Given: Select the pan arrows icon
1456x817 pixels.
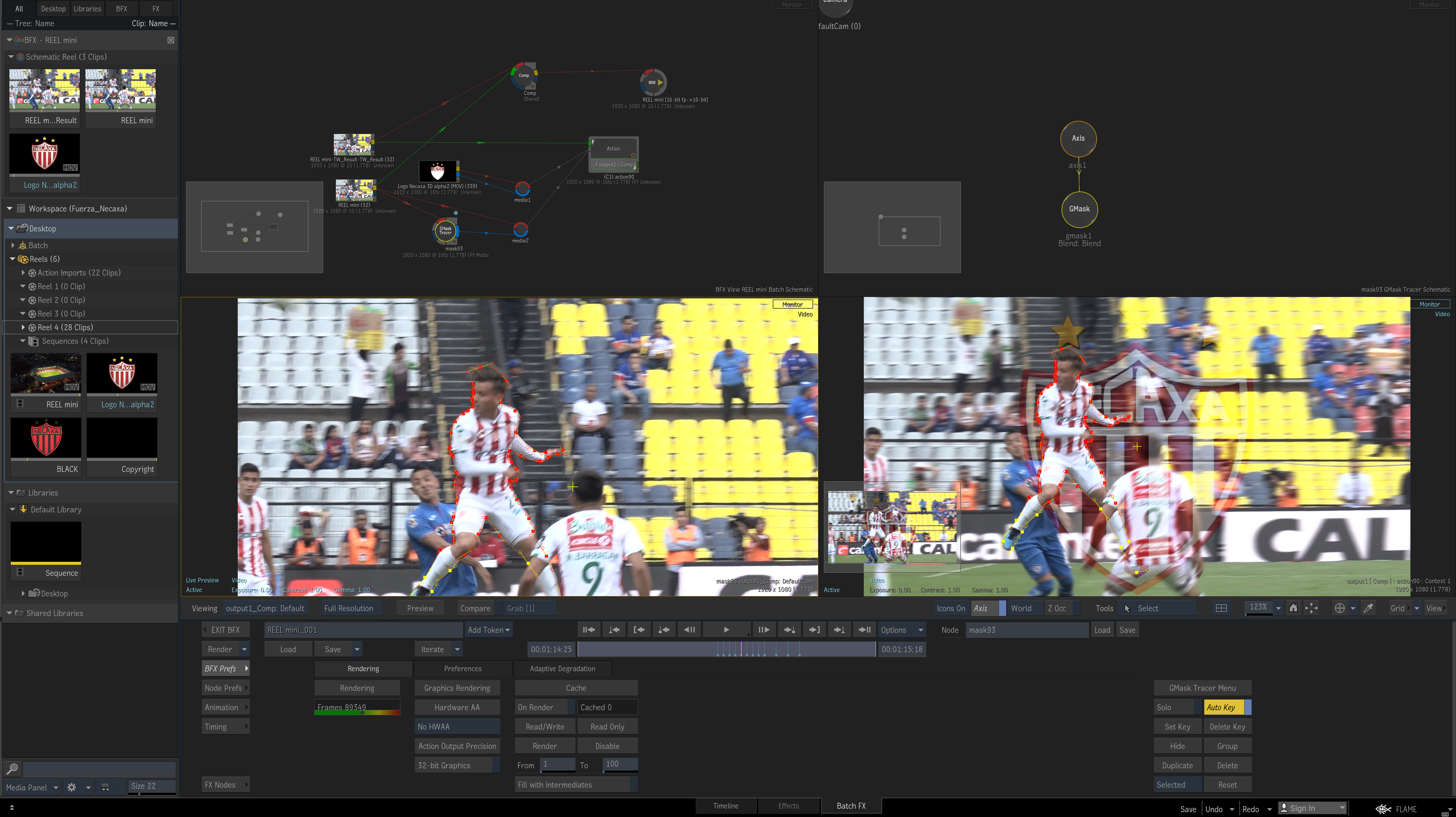Looking at the screenshot, I should [1311, 608].
